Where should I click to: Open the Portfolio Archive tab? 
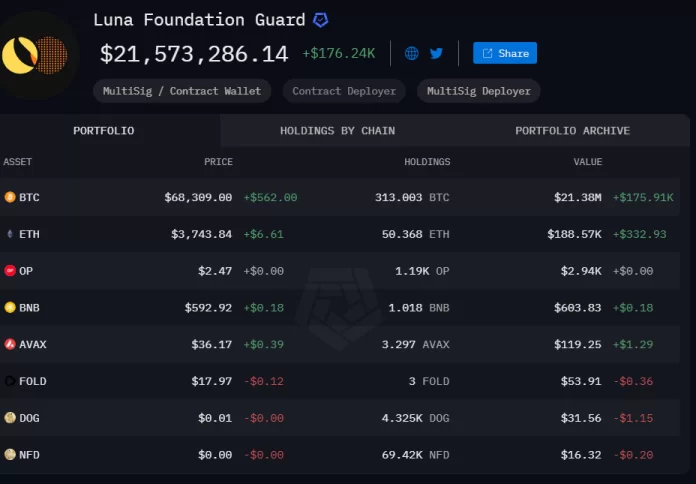[x=572, y=131]
